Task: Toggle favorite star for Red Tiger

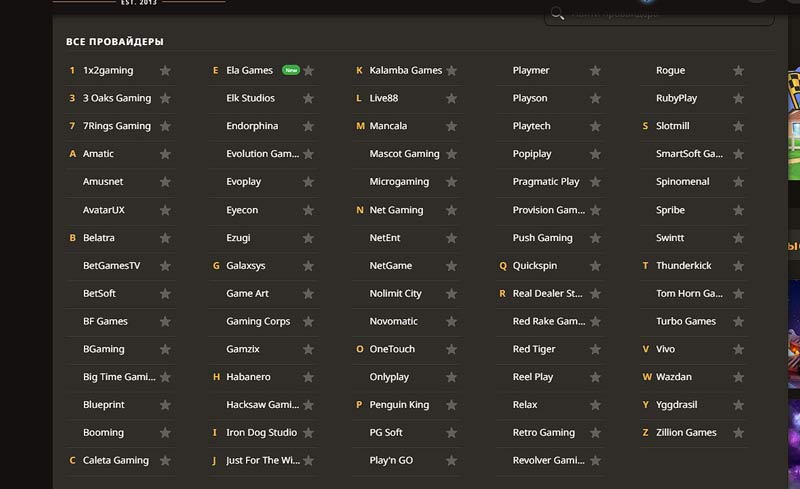Action: (595, 349)
